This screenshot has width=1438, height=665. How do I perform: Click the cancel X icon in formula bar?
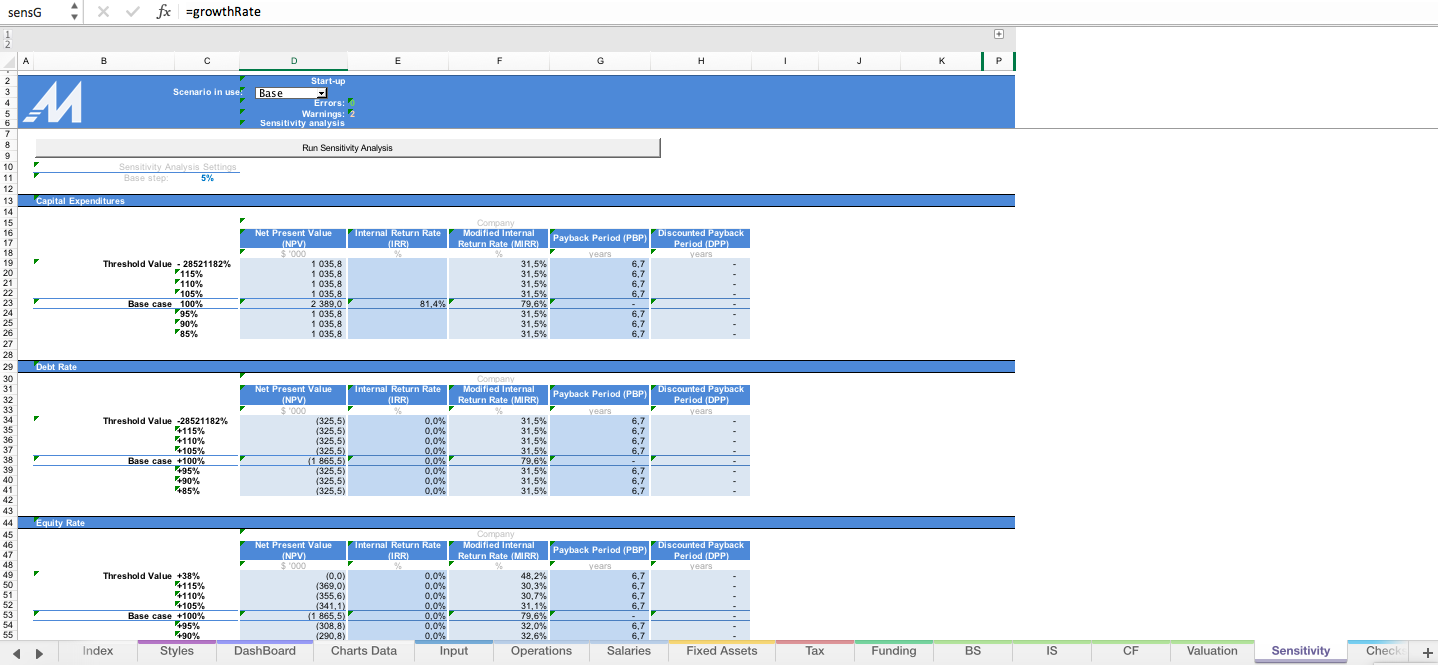click(x=104, y=12)
